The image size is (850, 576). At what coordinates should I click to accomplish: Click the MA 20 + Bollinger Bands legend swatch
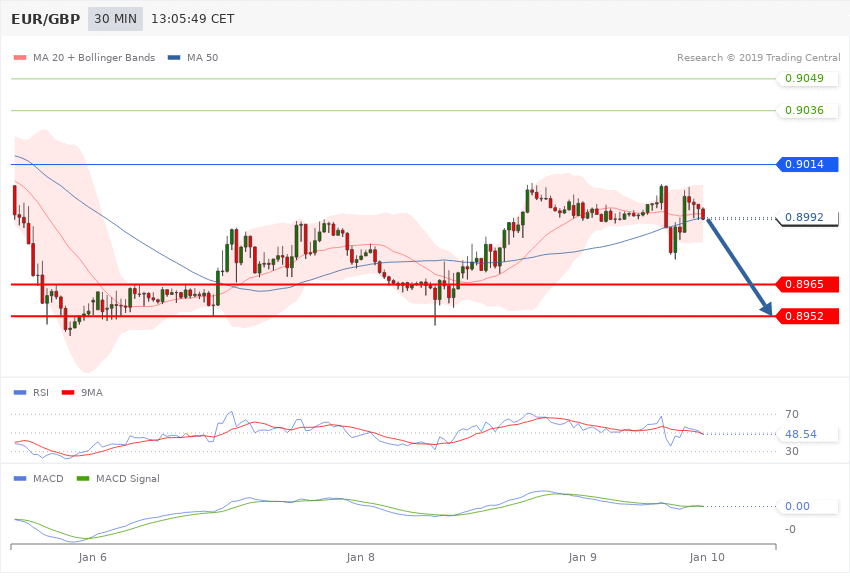20,58
